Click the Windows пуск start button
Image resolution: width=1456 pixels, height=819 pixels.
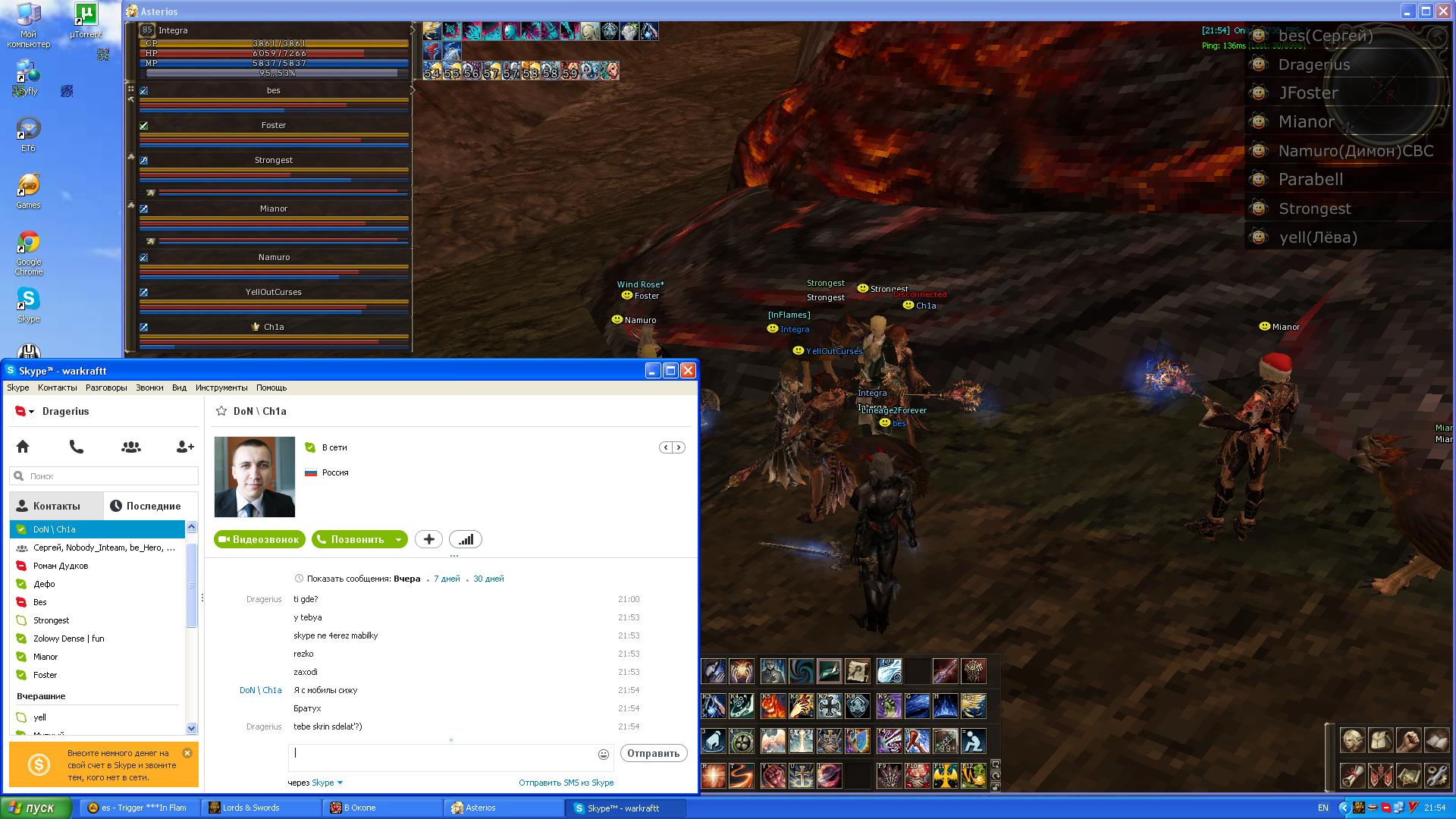tap(36, 808)
